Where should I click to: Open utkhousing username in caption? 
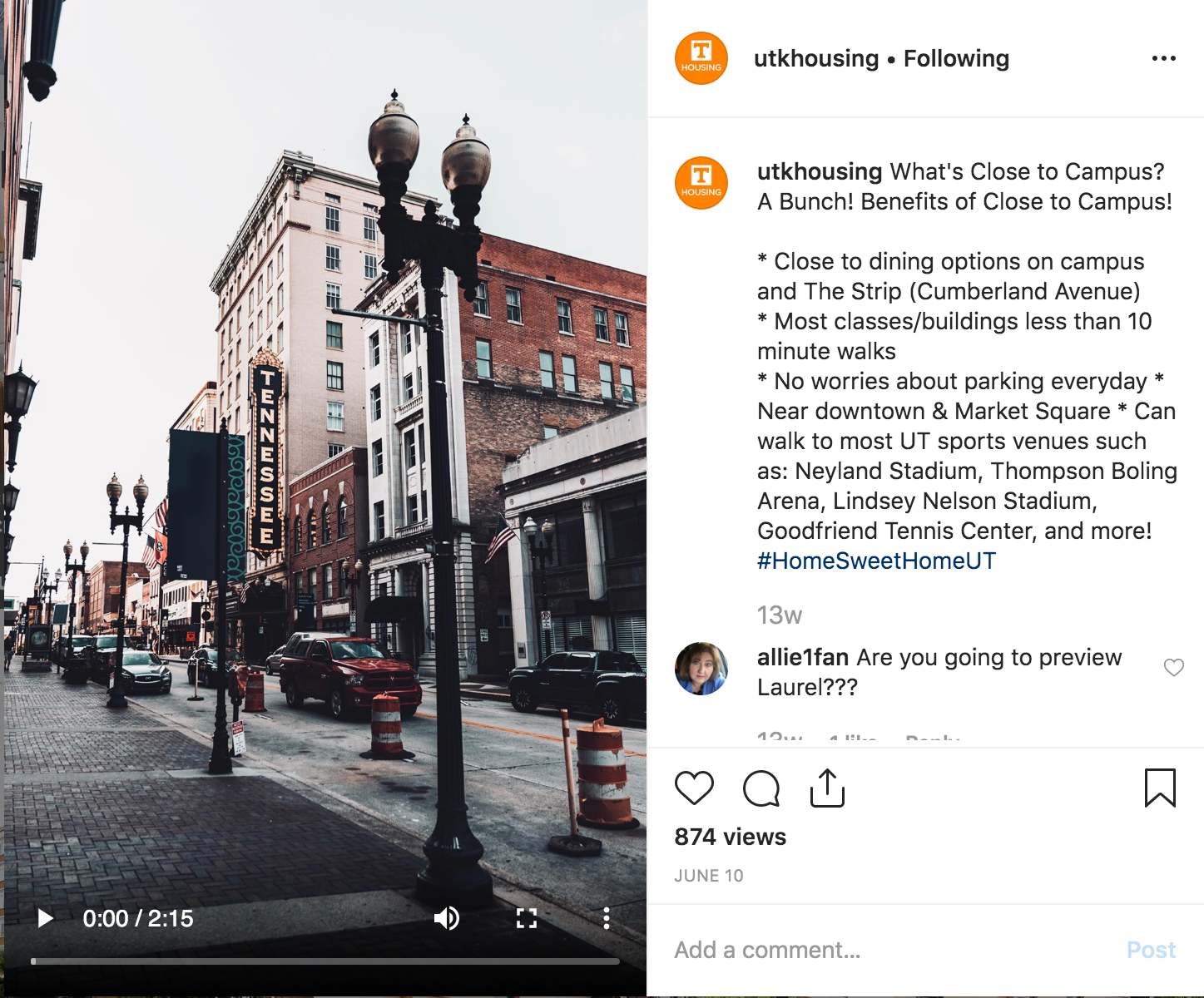coord(820,171)
